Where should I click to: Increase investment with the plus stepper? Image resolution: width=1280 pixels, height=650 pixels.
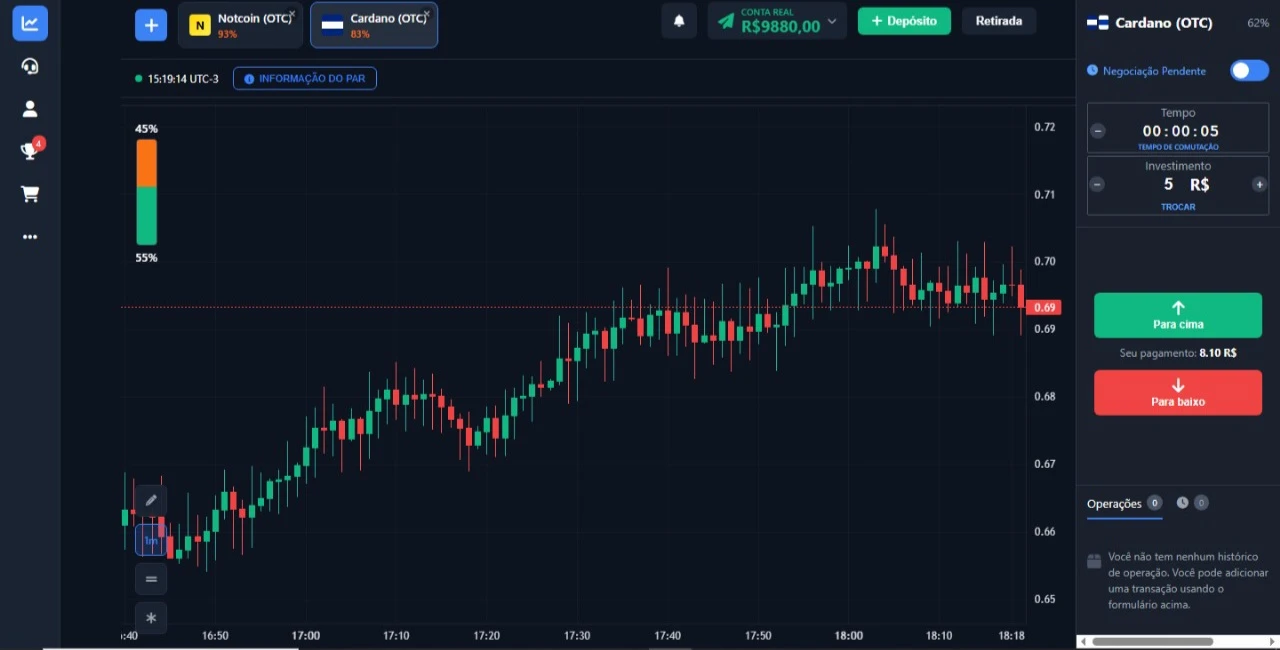1259,184
